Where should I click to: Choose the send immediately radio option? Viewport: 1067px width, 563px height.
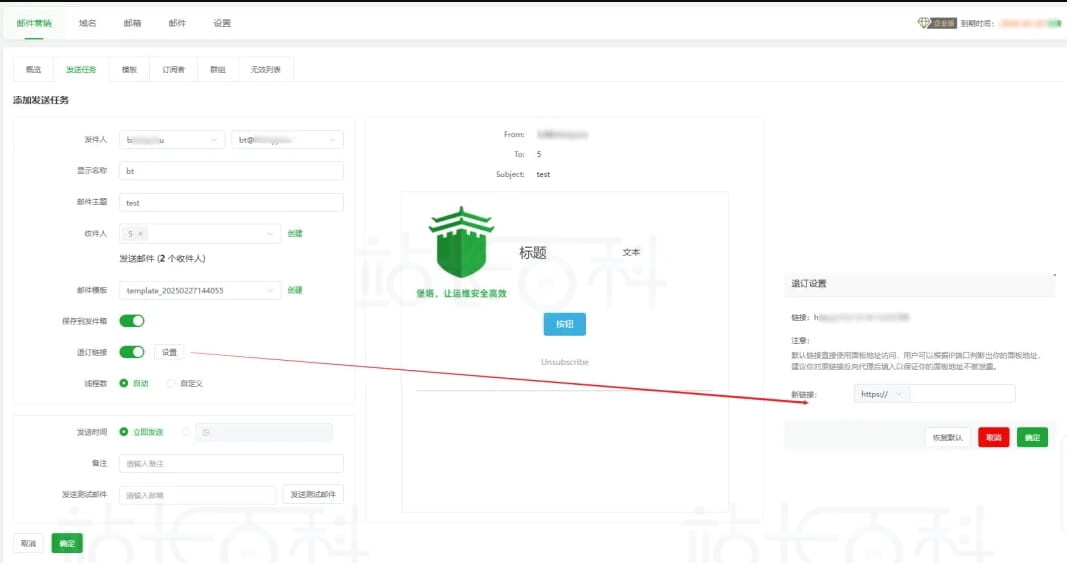point(124,432)
